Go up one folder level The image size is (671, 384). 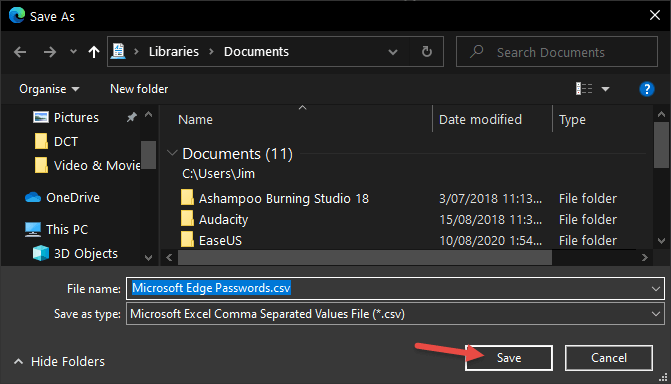pos(94,52)
